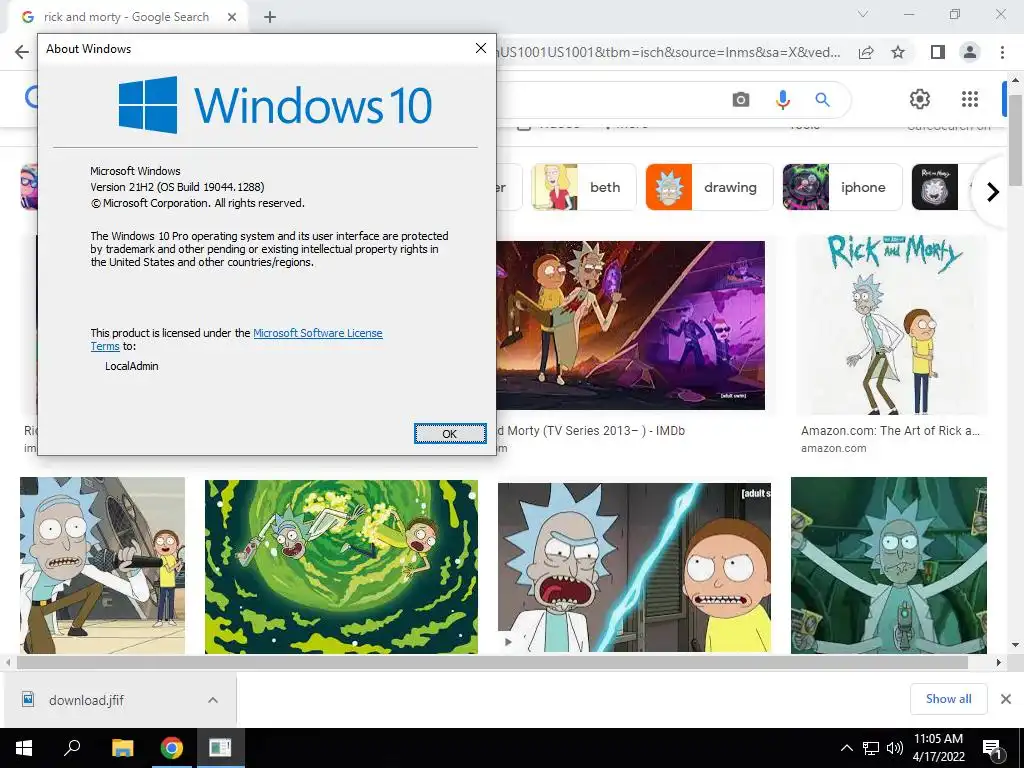Click the search by image camera icon

coord(741,100)
